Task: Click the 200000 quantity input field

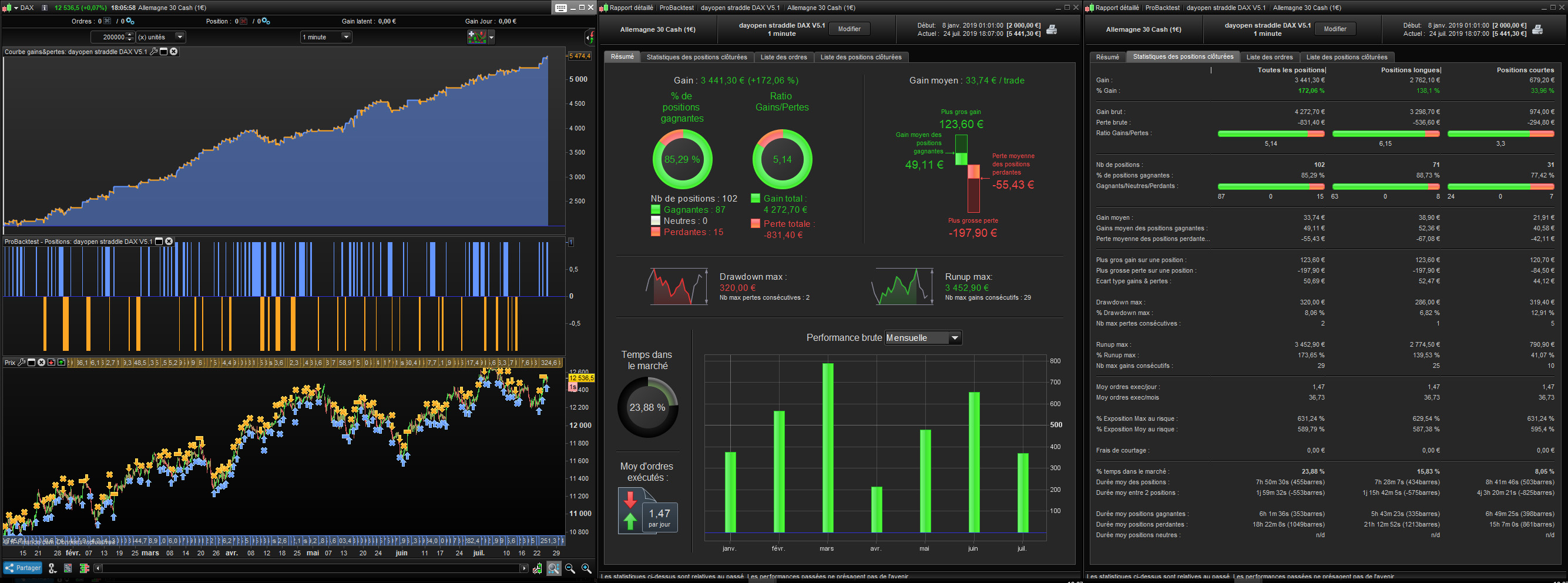Action: [x=108, y=37]
